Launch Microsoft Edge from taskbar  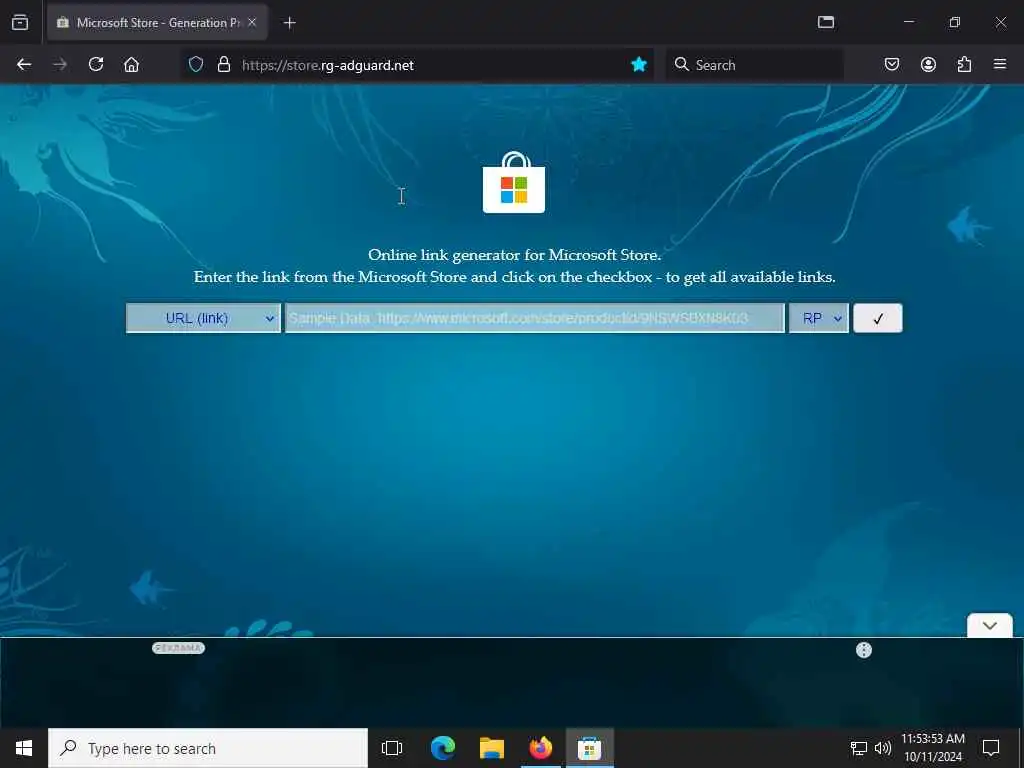point(443,748)
